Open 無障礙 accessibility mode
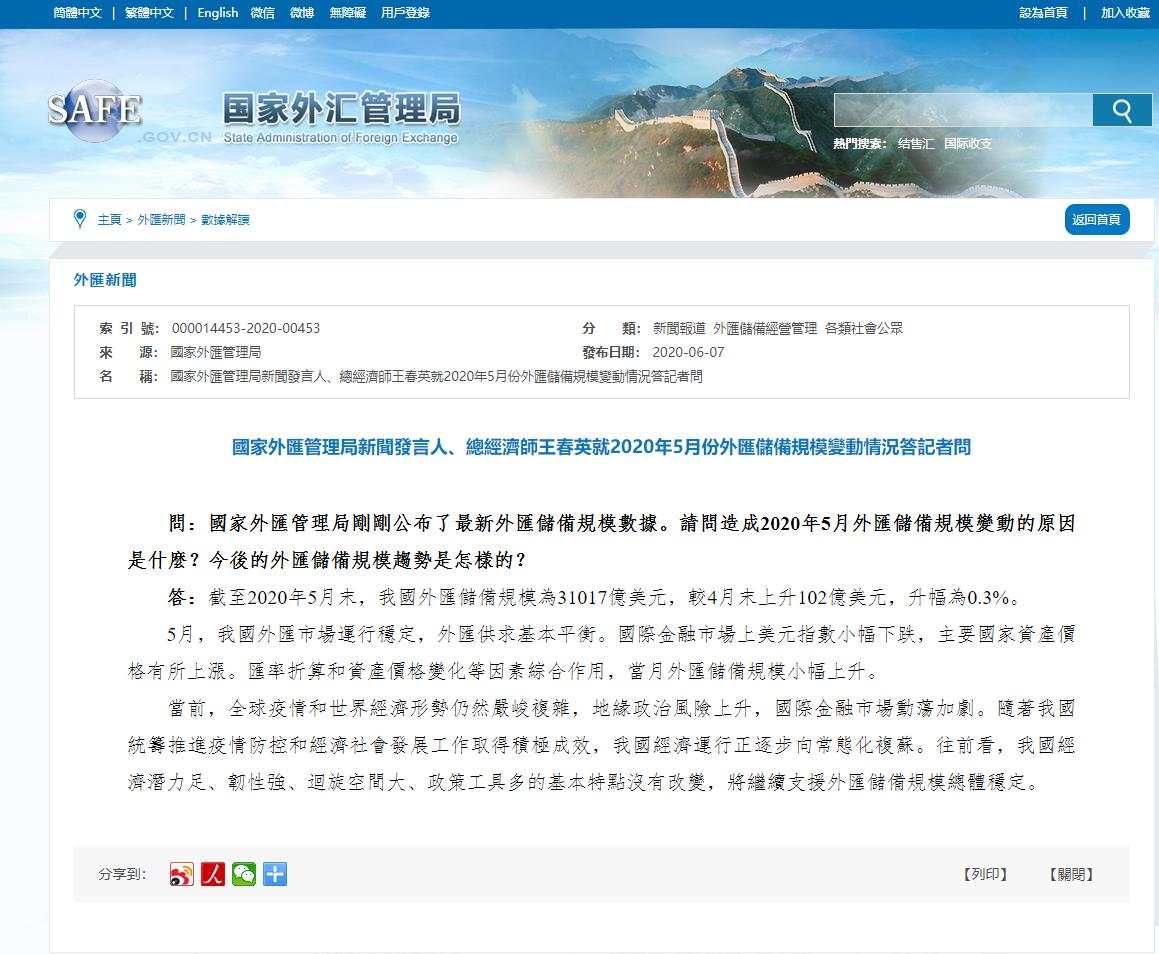The height and width of the screenshot is (954, 1159). click(348, 13)
